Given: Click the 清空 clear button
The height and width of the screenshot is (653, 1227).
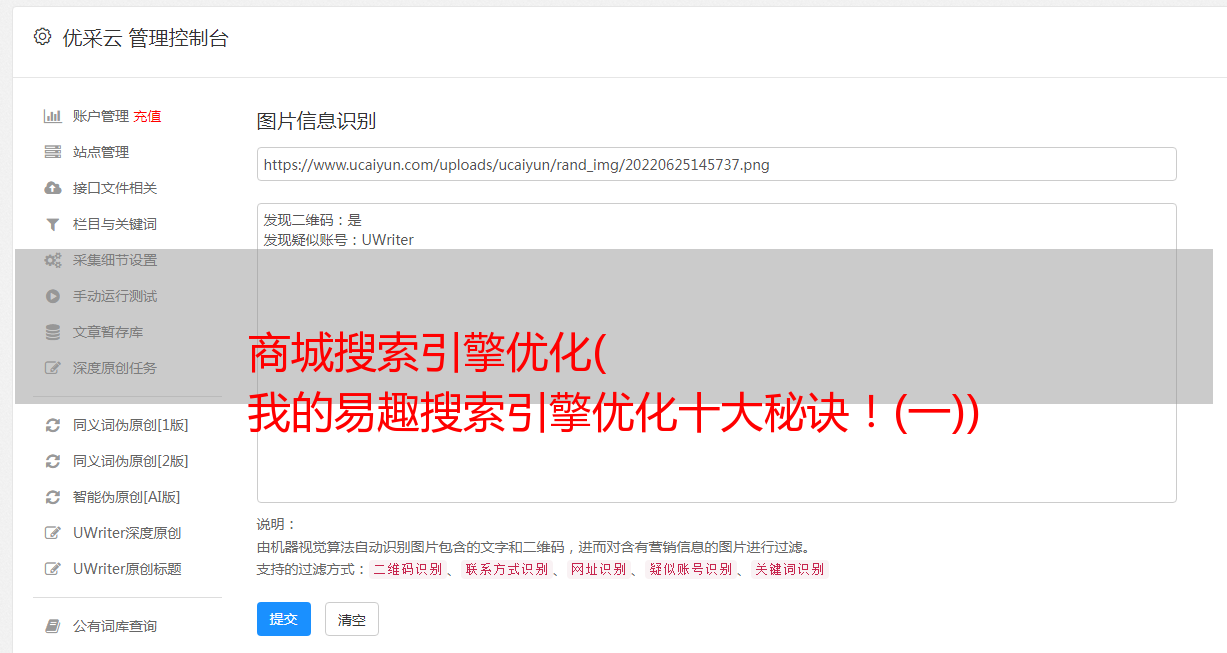Looking at the screenshot, I should click(352, 619).
